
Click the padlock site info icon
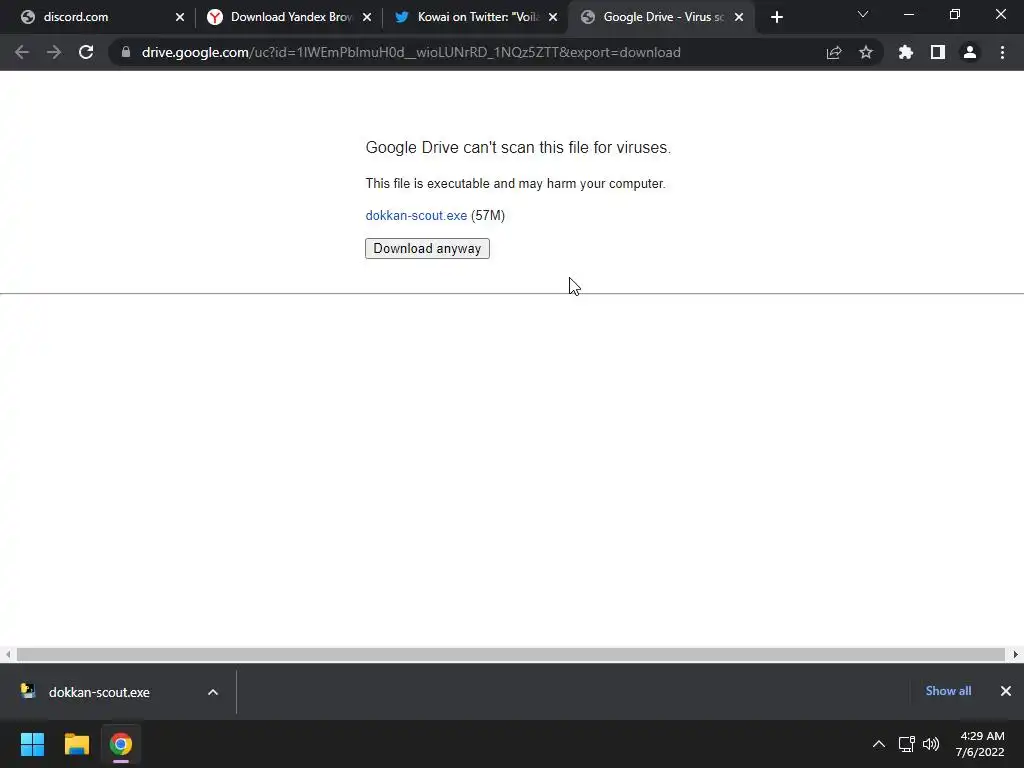(x=126, y=52)
